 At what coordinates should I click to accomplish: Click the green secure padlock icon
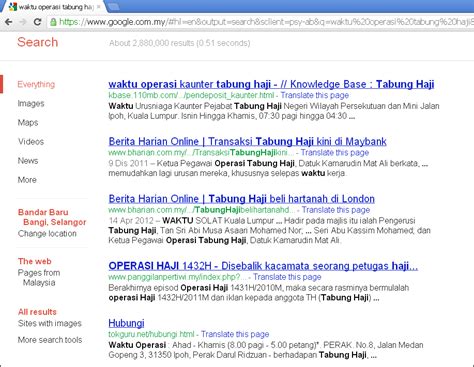coord(53,22)
